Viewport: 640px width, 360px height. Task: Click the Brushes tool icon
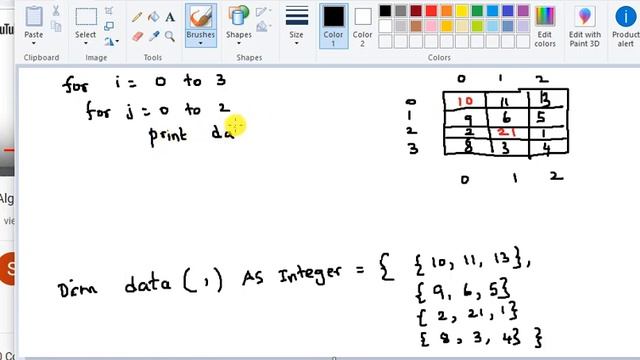(x=200, y=17)
